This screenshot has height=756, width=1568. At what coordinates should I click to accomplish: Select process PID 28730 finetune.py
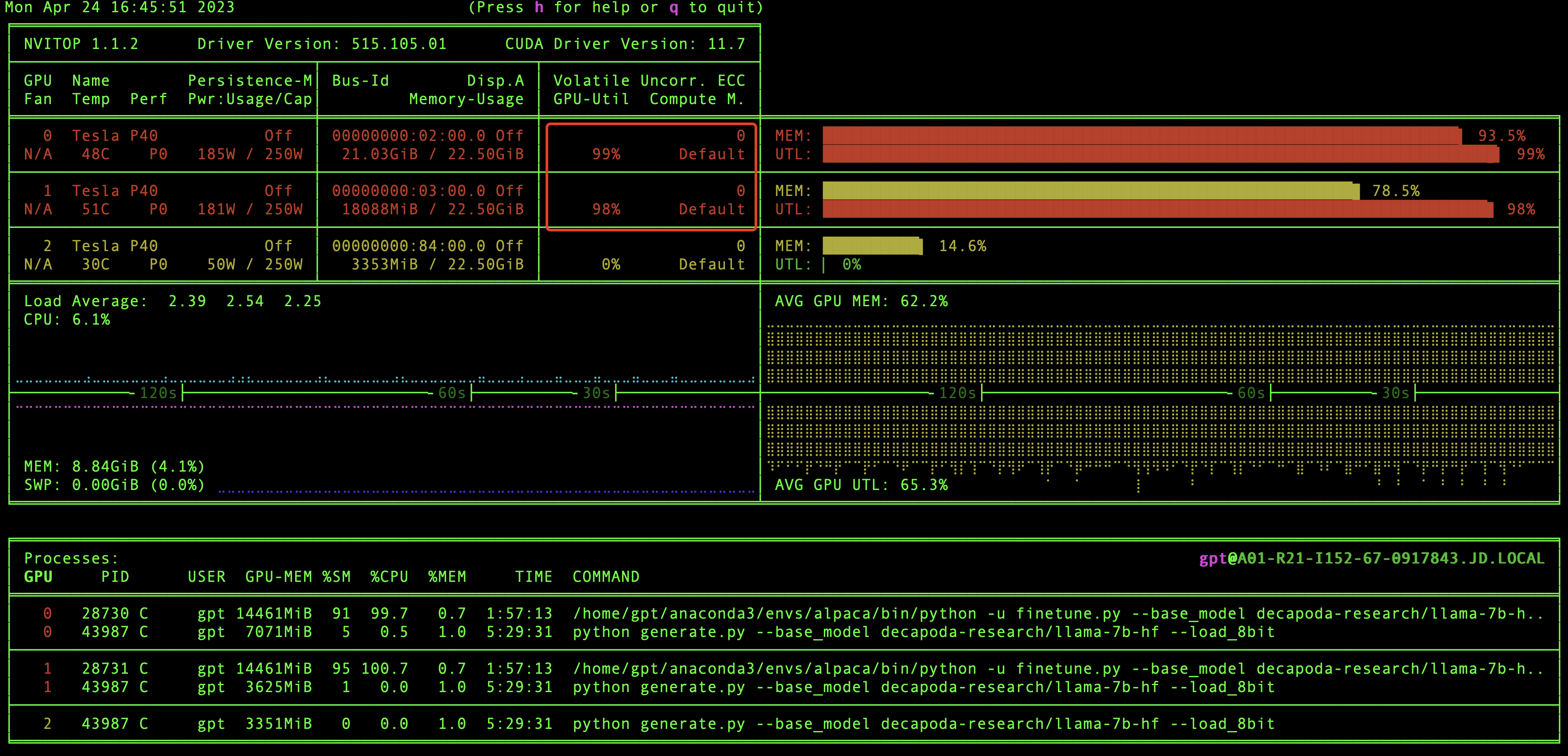click(105, 613)
